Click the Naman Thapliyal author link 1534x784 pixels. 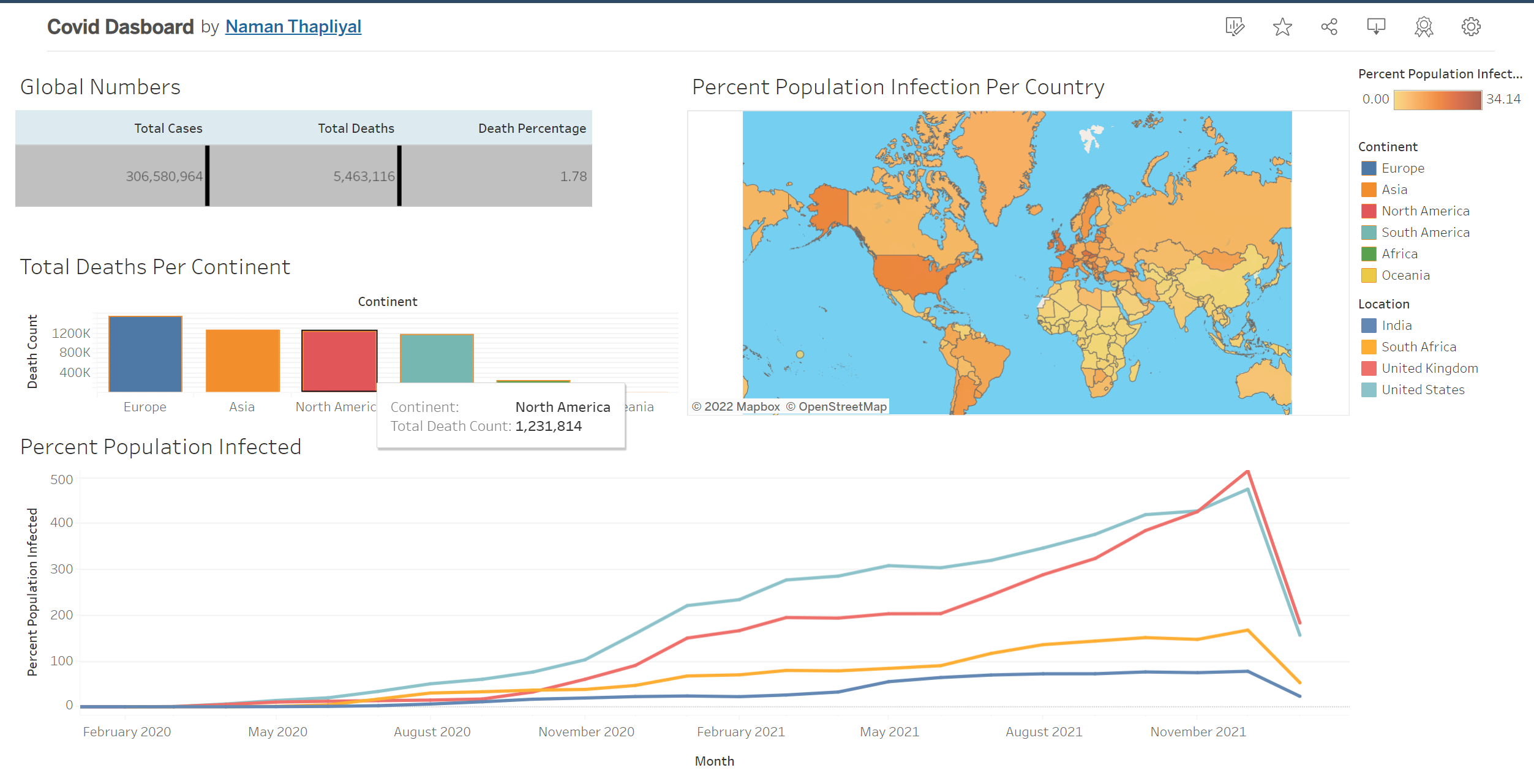[x=293, y=26]
